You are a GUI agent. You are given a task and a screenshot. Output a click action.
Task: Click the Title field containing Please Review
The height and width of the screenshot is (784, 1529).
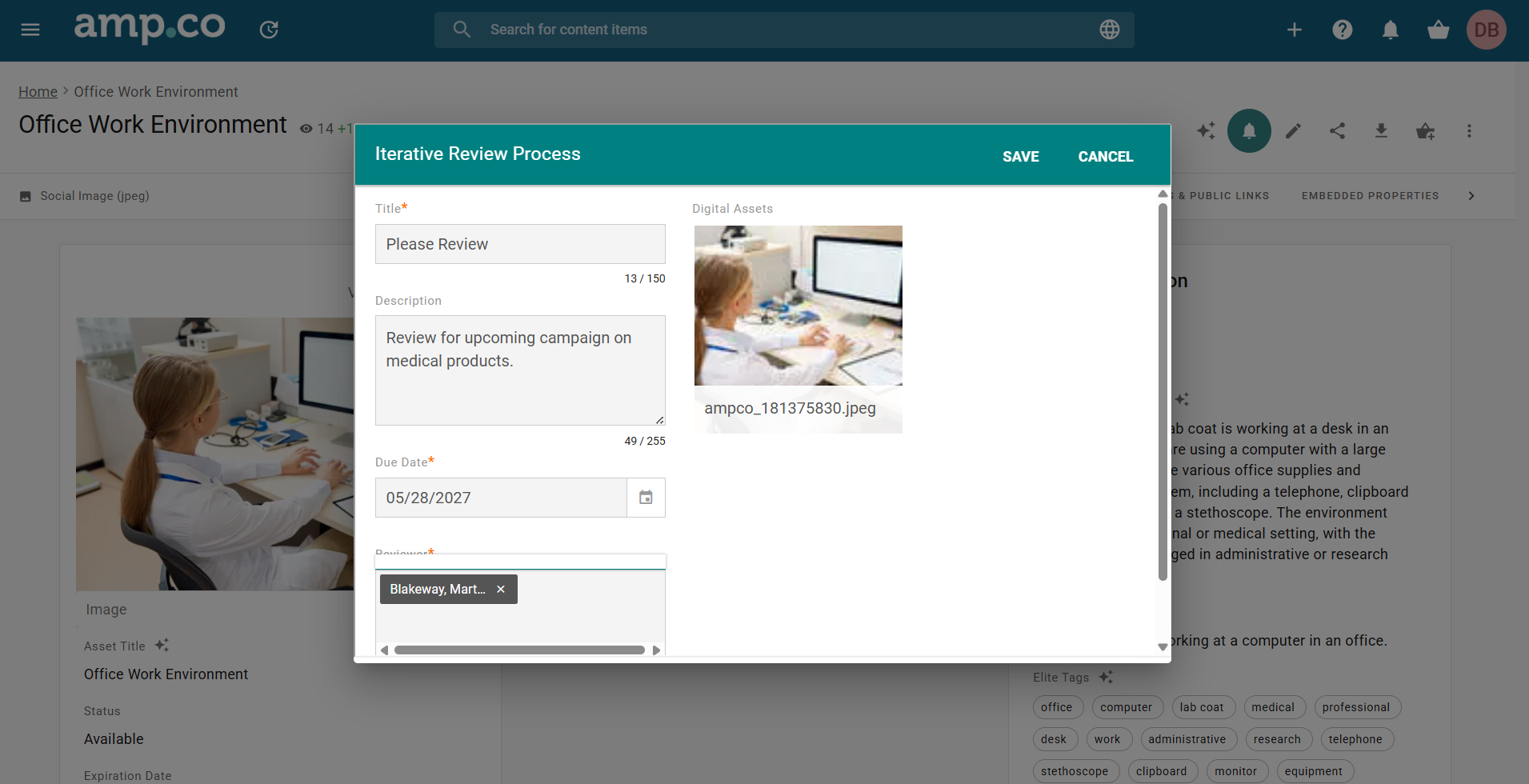[x=520, y=244]
